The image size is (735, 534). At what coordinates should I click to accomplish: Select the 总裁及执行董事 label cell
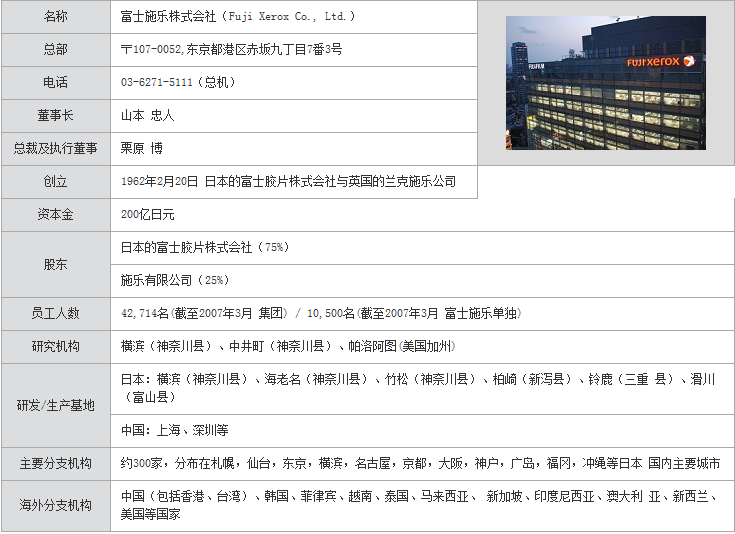click(x=56, y=149)
